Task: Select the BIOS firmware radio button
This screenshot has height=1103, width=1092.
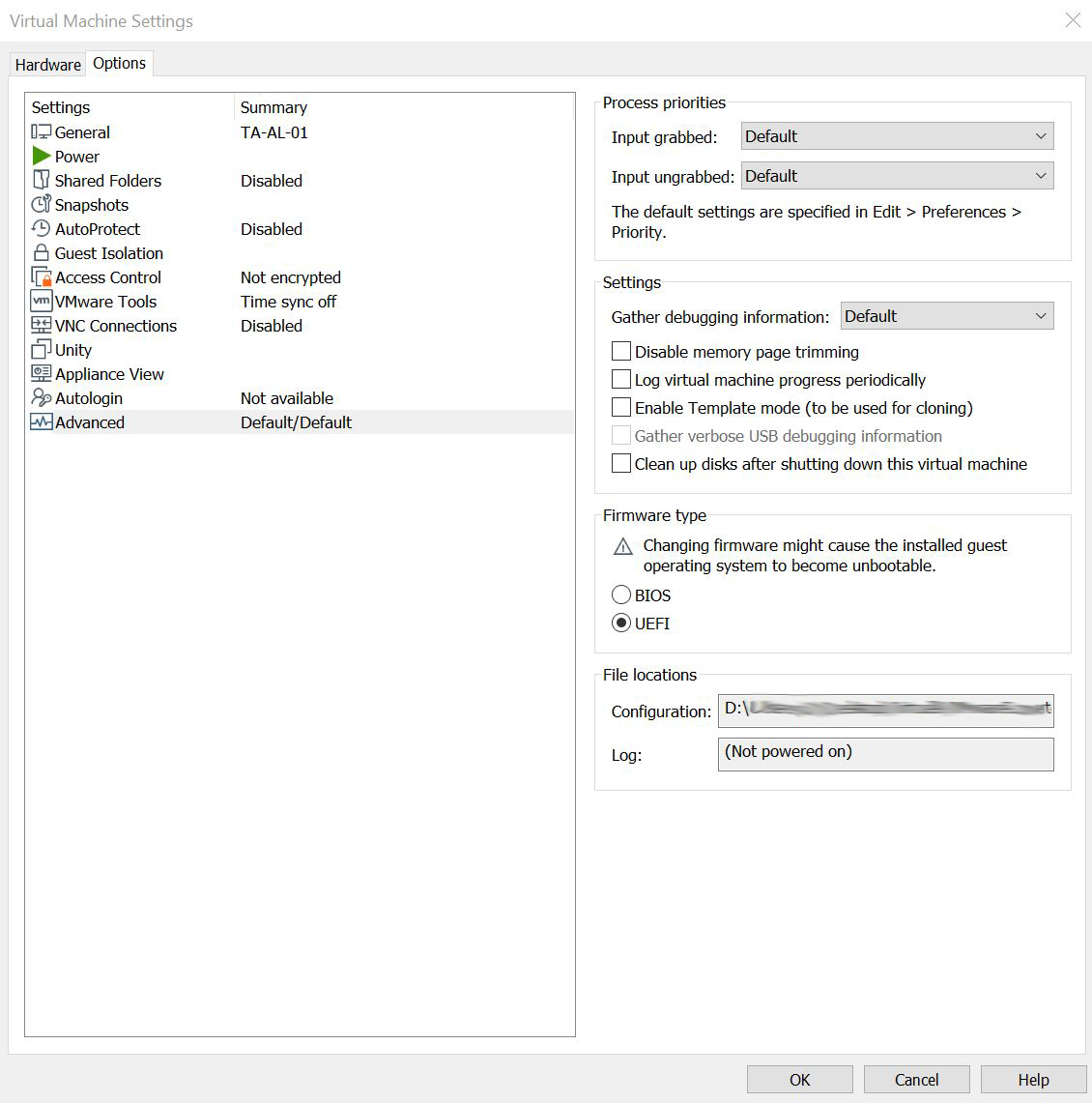Action: point(621,595)
